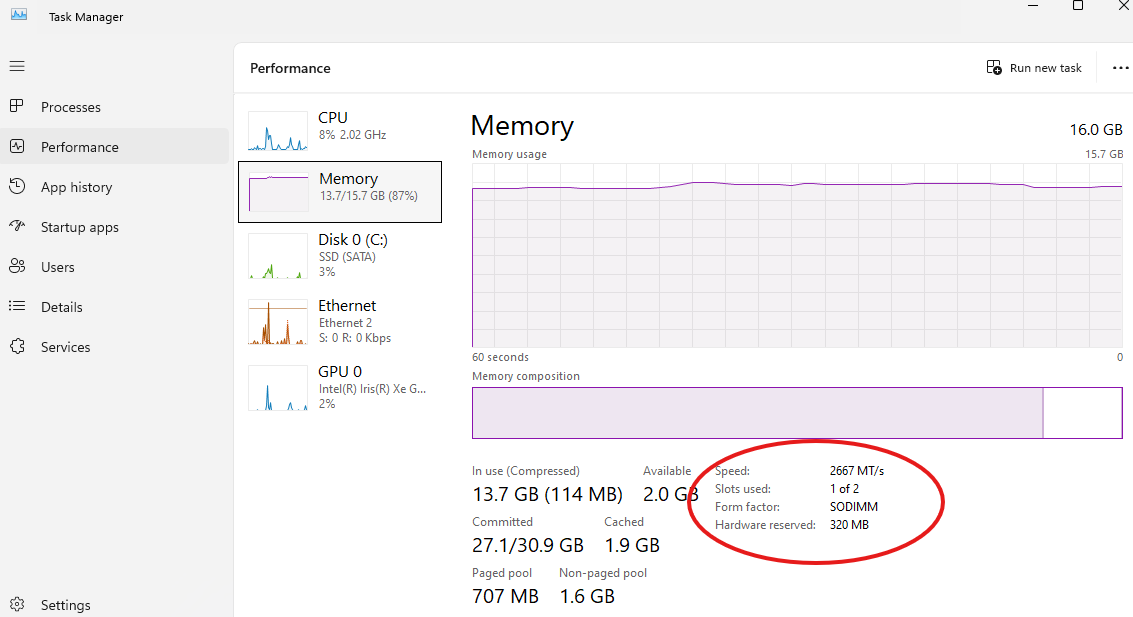
Task: Select the CPU performance graph
Action: [278, 131]
